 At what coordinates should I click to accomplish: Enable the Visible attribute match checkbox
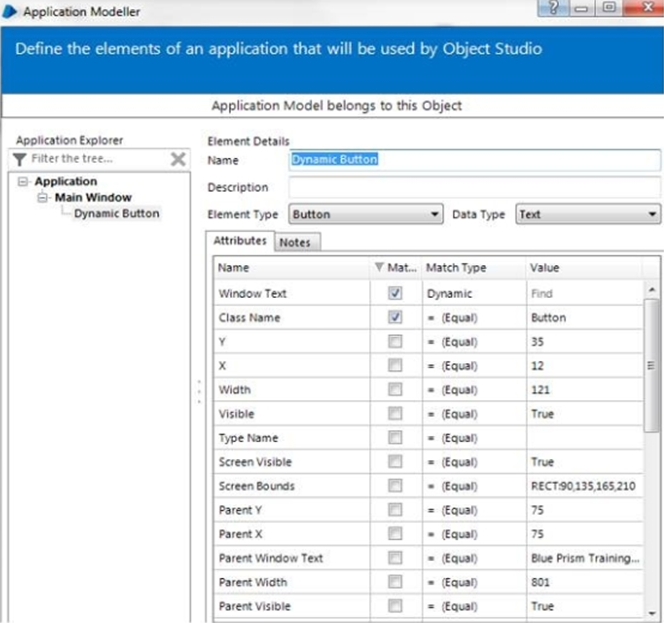pyautogui.click(x=395, y=414)
